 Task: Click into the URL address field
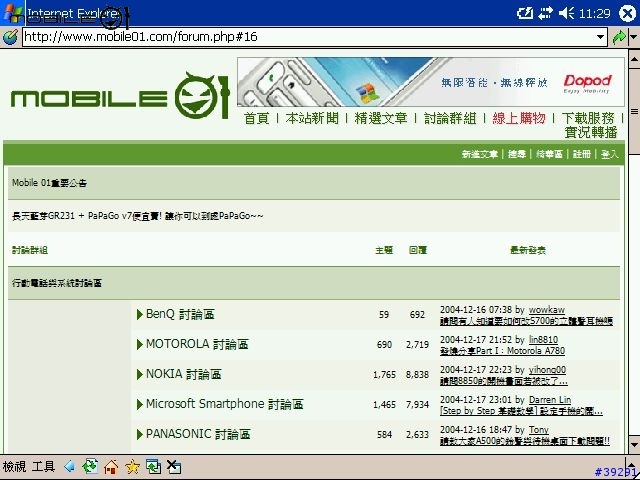pos(308,37)
